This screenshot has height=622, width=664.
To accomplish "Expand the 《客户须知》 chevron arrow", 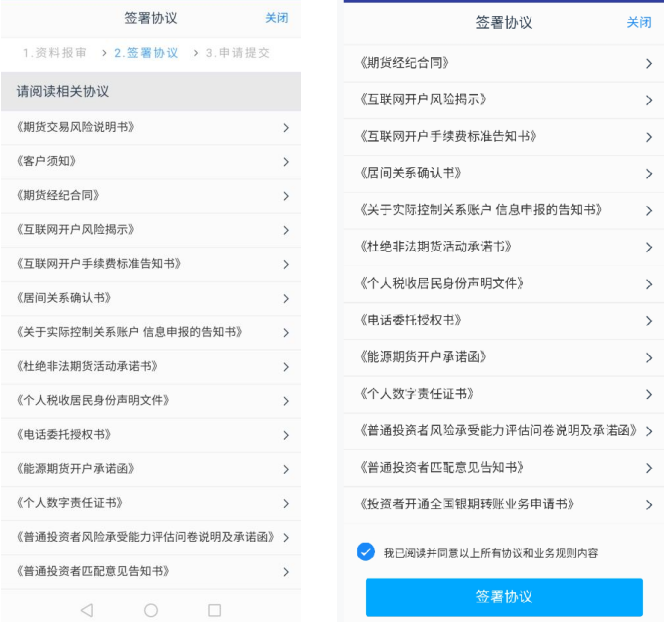I will pos(286,162).
